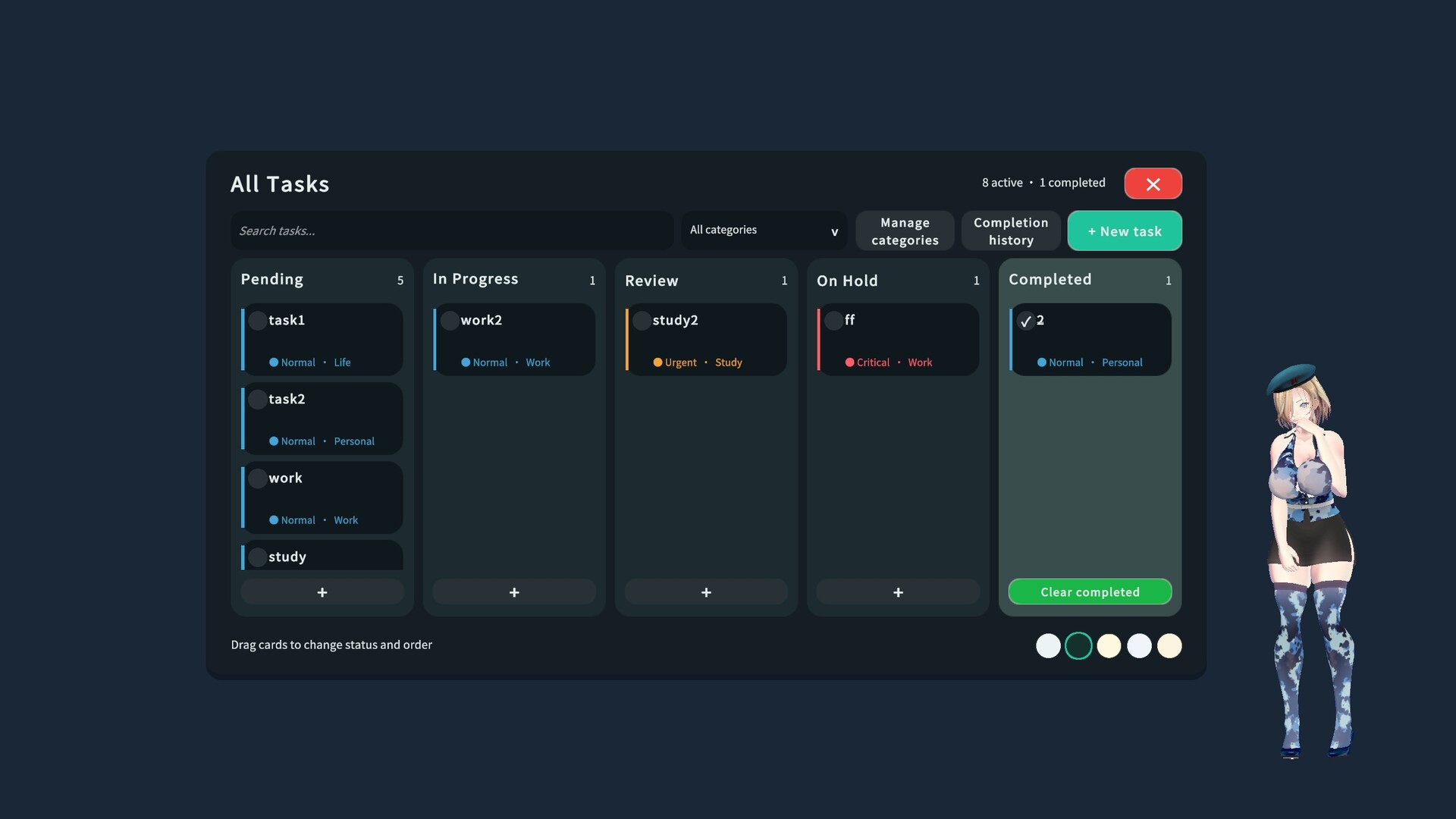1456x819 pixels.
Task: Click the 'Study' category tag on study2
Action: point(729,362)
